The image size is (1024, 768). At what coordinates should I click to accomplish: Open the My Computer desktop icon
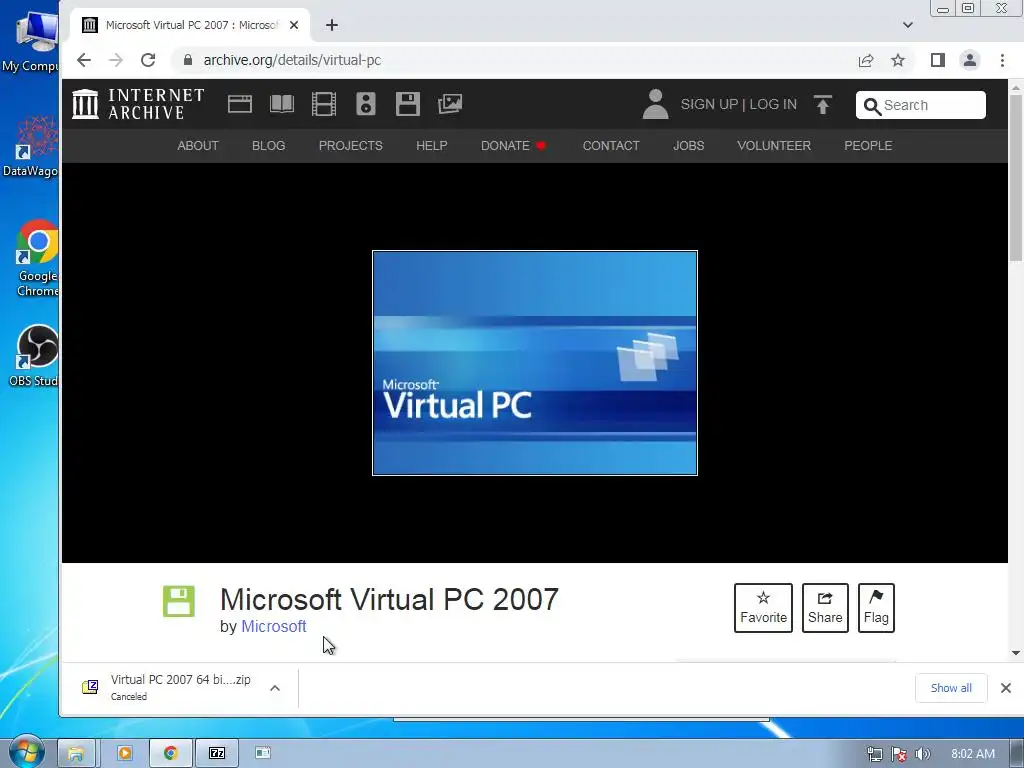30,42
